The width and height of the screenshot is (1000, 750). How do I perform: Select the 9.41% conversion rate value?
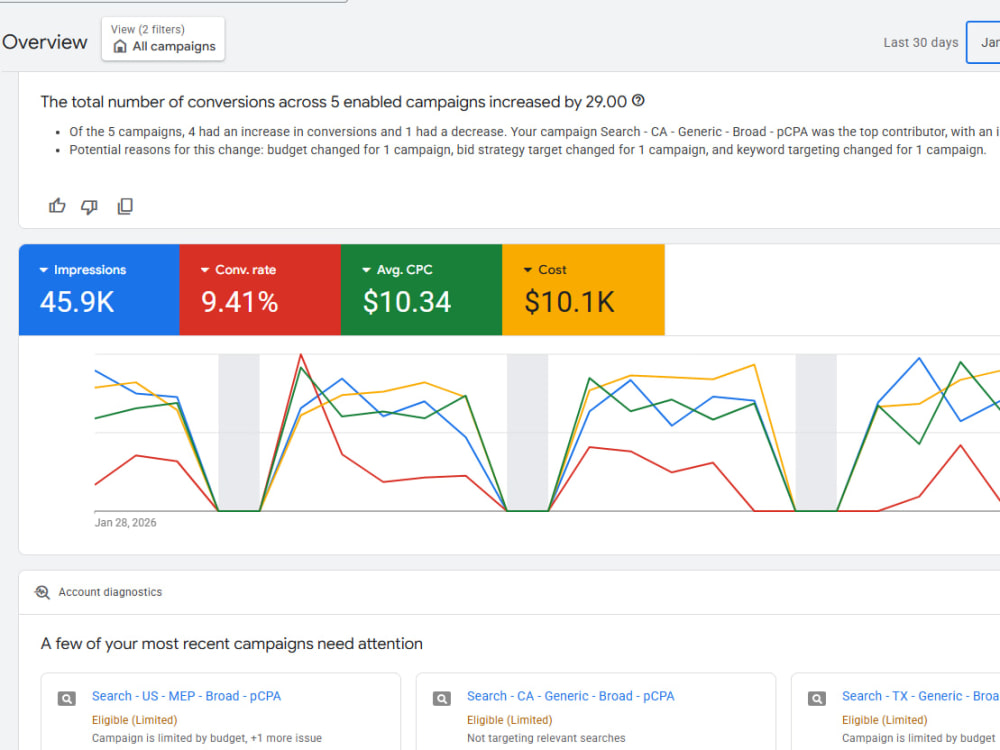coord(240,302)
